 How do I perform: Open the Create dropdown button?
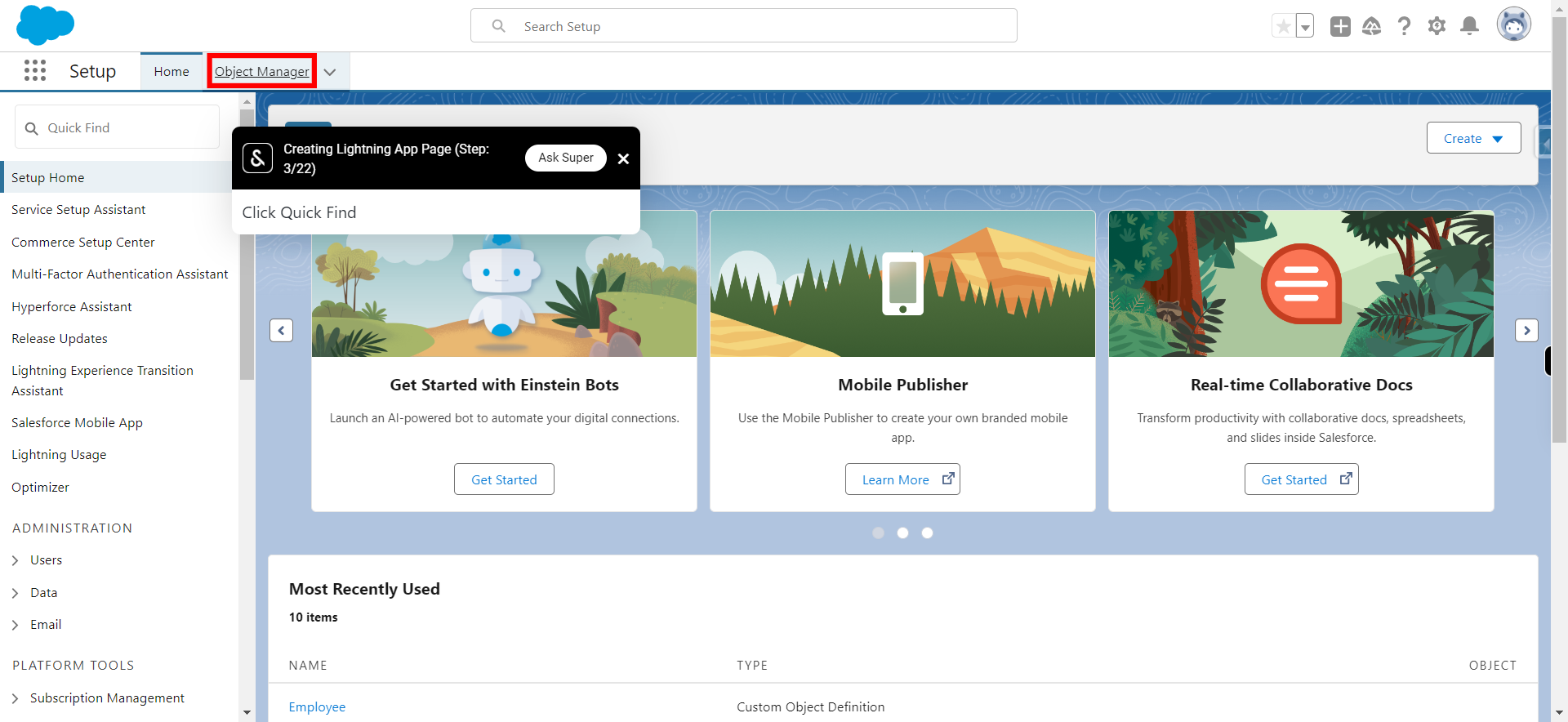click(x=1473, y=138)
